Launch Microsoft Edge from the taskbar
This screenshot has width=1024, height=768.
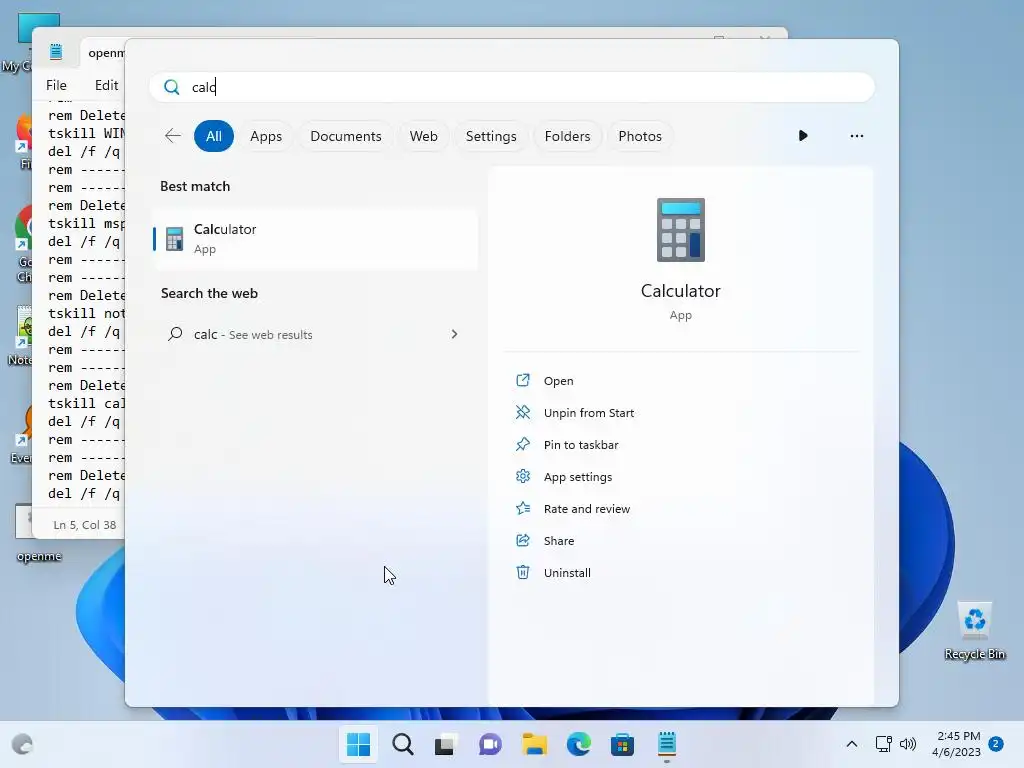tap(579, 744)
